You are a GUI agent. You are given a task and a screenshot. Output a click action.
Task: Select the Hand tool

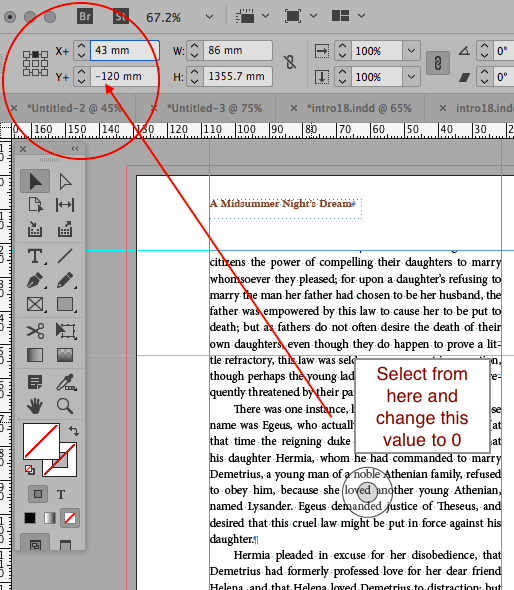pyautogui.click(x=35, y=406)
